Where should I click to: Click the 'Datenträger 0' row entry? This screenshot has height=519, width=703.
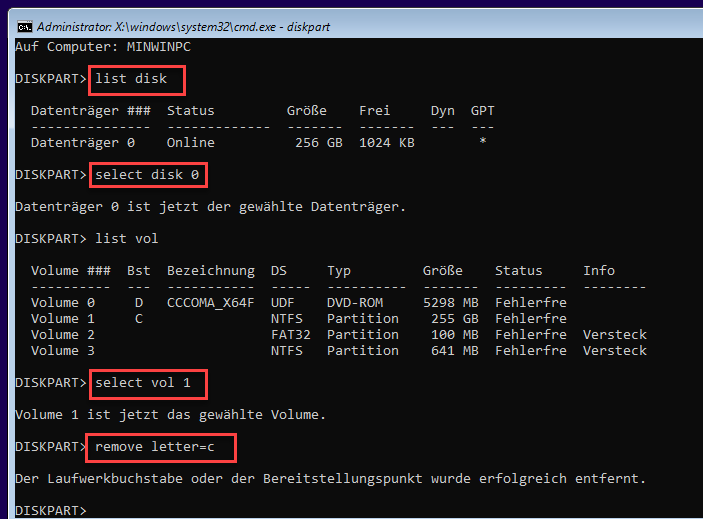coord(83,143)
